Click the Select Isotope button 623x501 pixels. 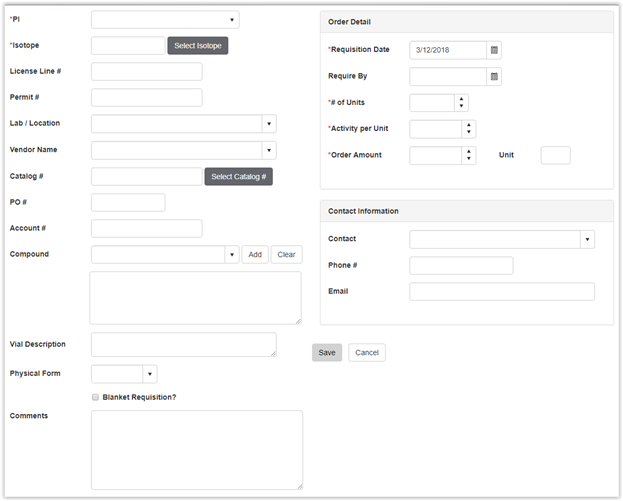198,46
